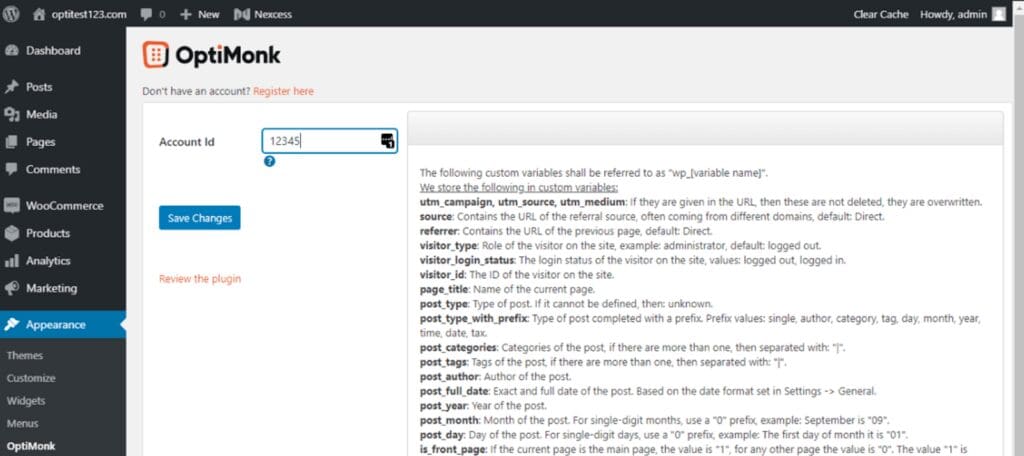Click the admin avatar thumbnail

pos(999,15)
